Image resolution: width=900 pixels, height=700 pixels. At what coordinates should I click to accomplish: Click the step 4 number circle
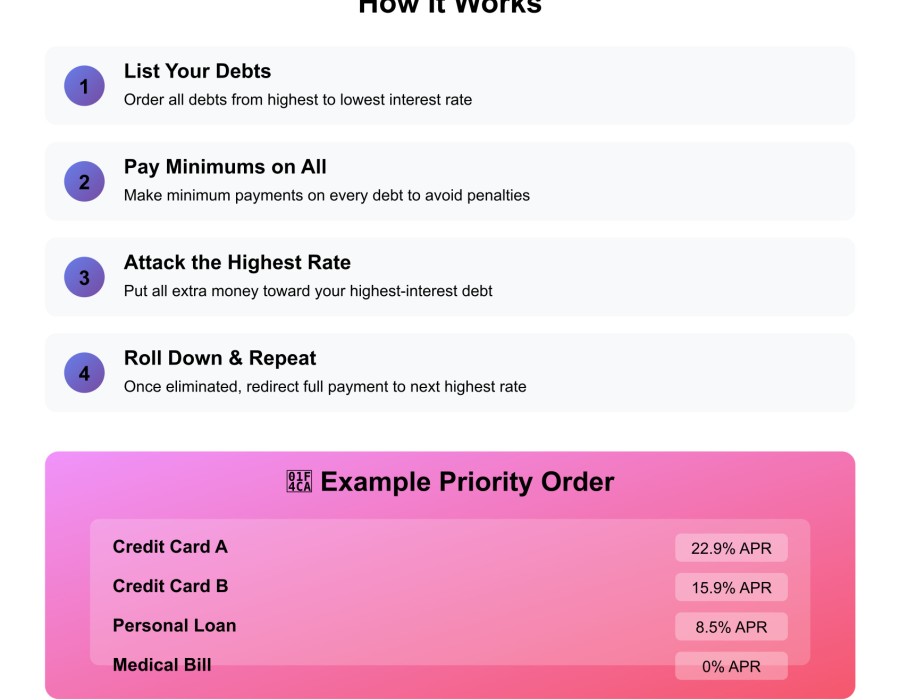click(84, 373)
